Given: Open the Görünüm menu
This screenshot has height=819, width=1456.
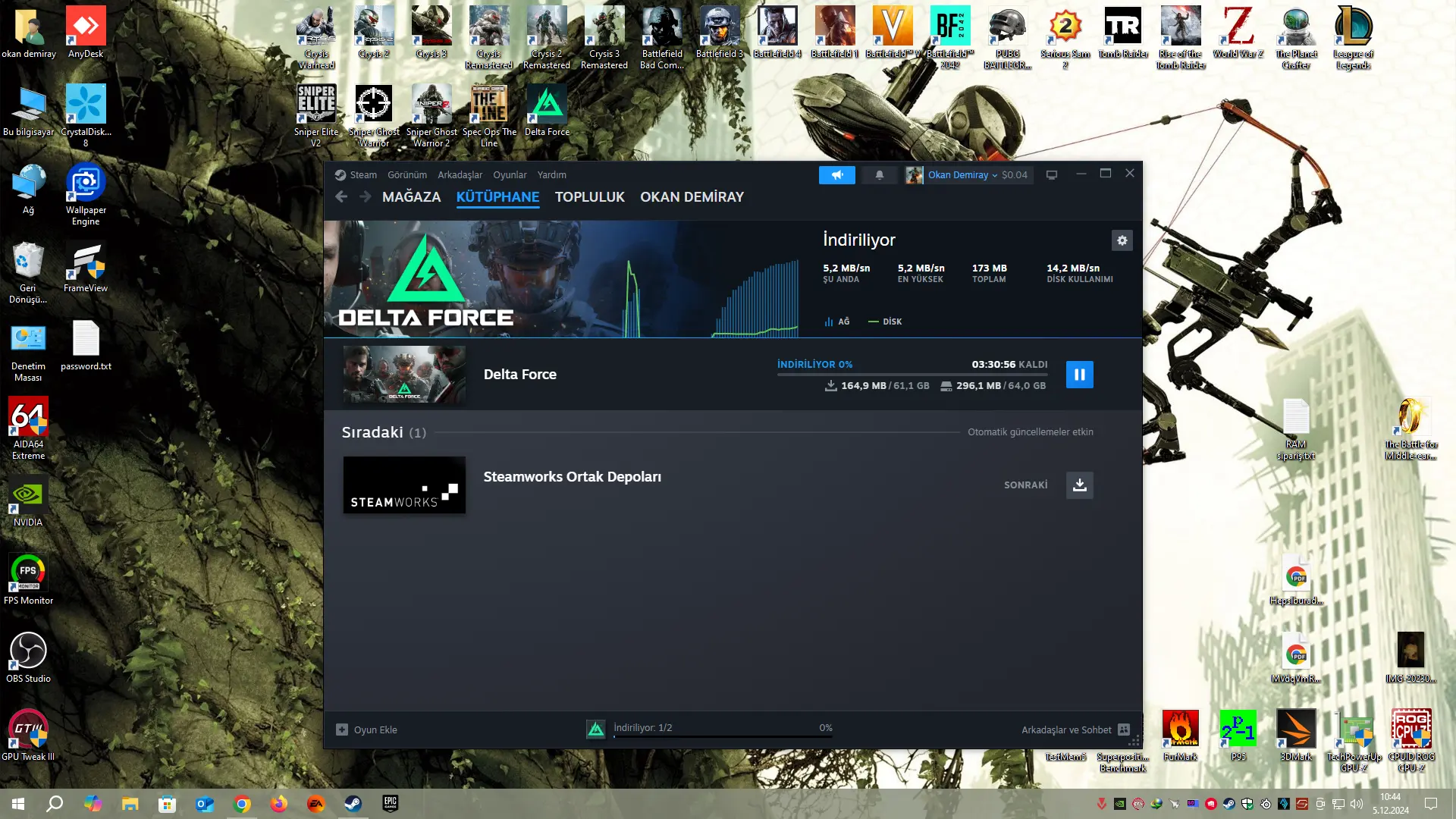Looking at the screenshot, I should pyautogui.click(x=407, y=175).
